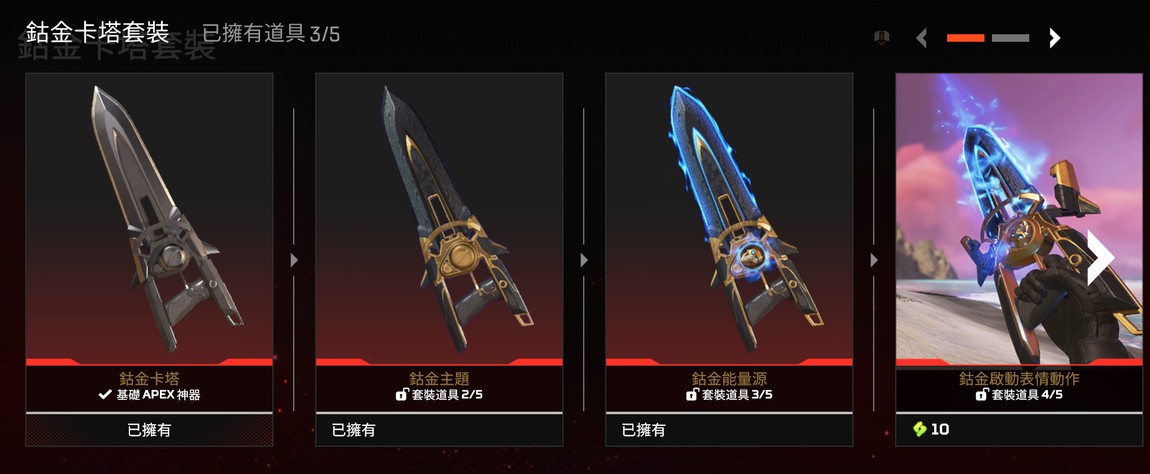Click the 已擁有 button under 鈷金能量源

[729, 430]
